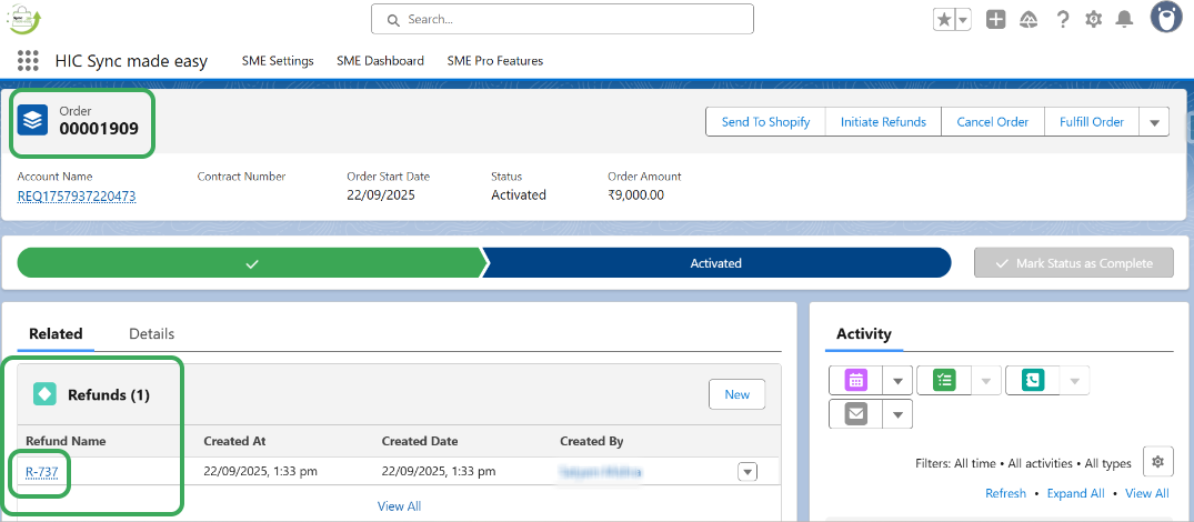This screenshot has height=522, width=1194.
Task: Click the Status value Activated
Action: (519, 195)
